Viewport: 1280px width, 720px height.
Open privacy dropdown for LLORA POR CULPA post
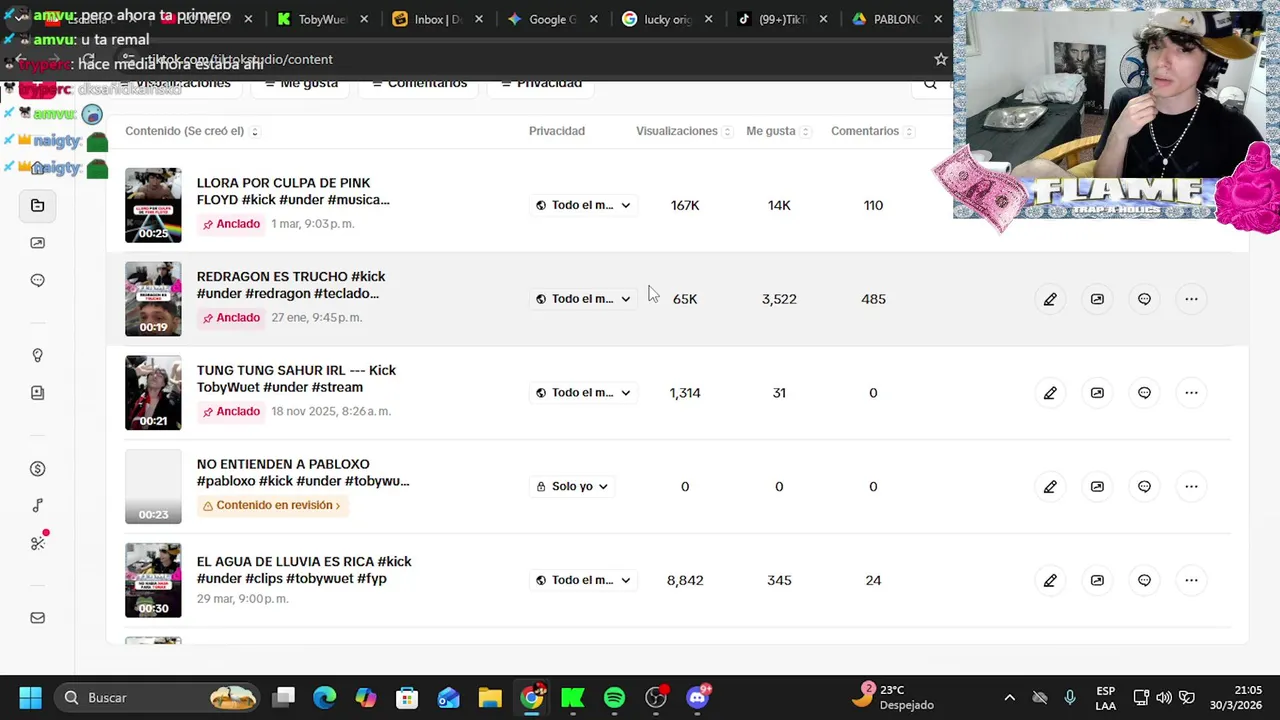tap(583, 205)
